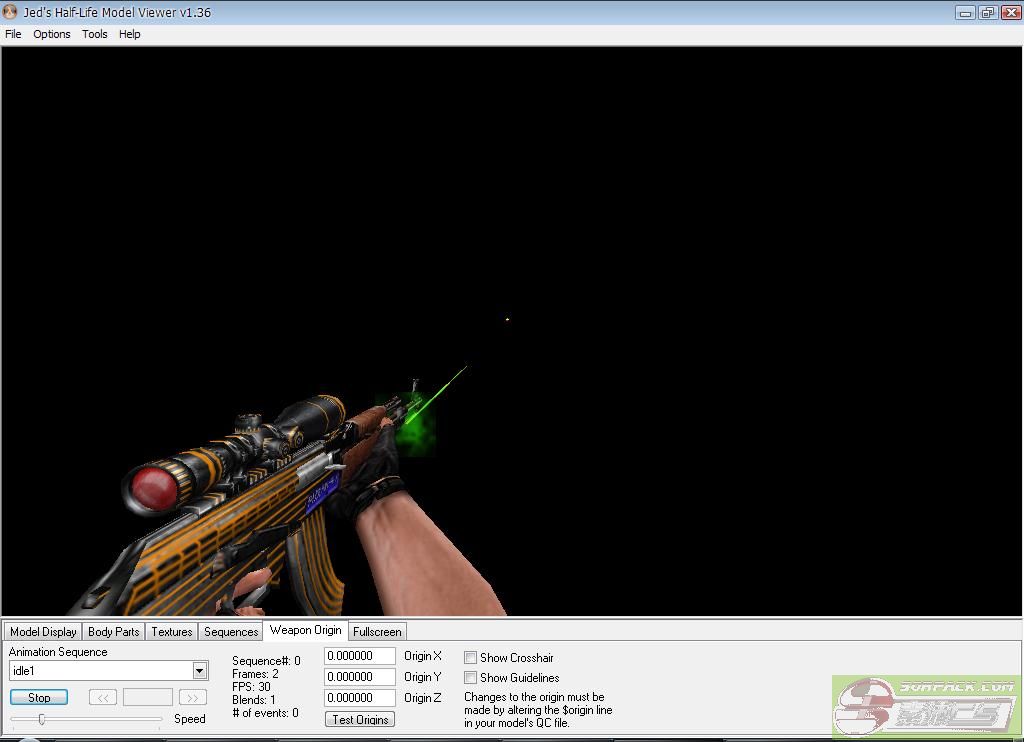Open the File menu
Screen dimensions: 1024x742
tap(13, 34)
